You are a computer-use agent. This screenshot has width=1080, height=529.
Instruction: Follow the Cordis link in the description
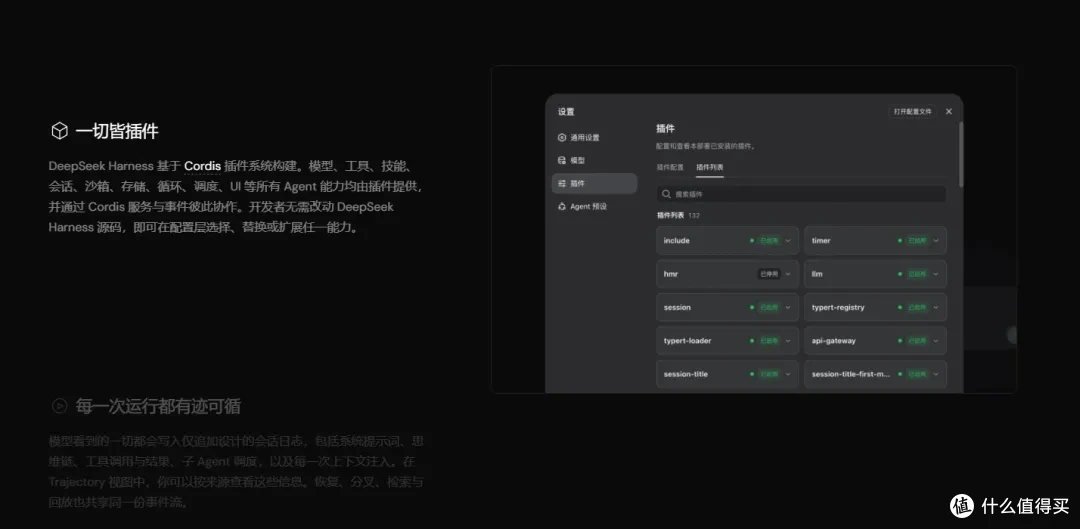coord(202,166)
